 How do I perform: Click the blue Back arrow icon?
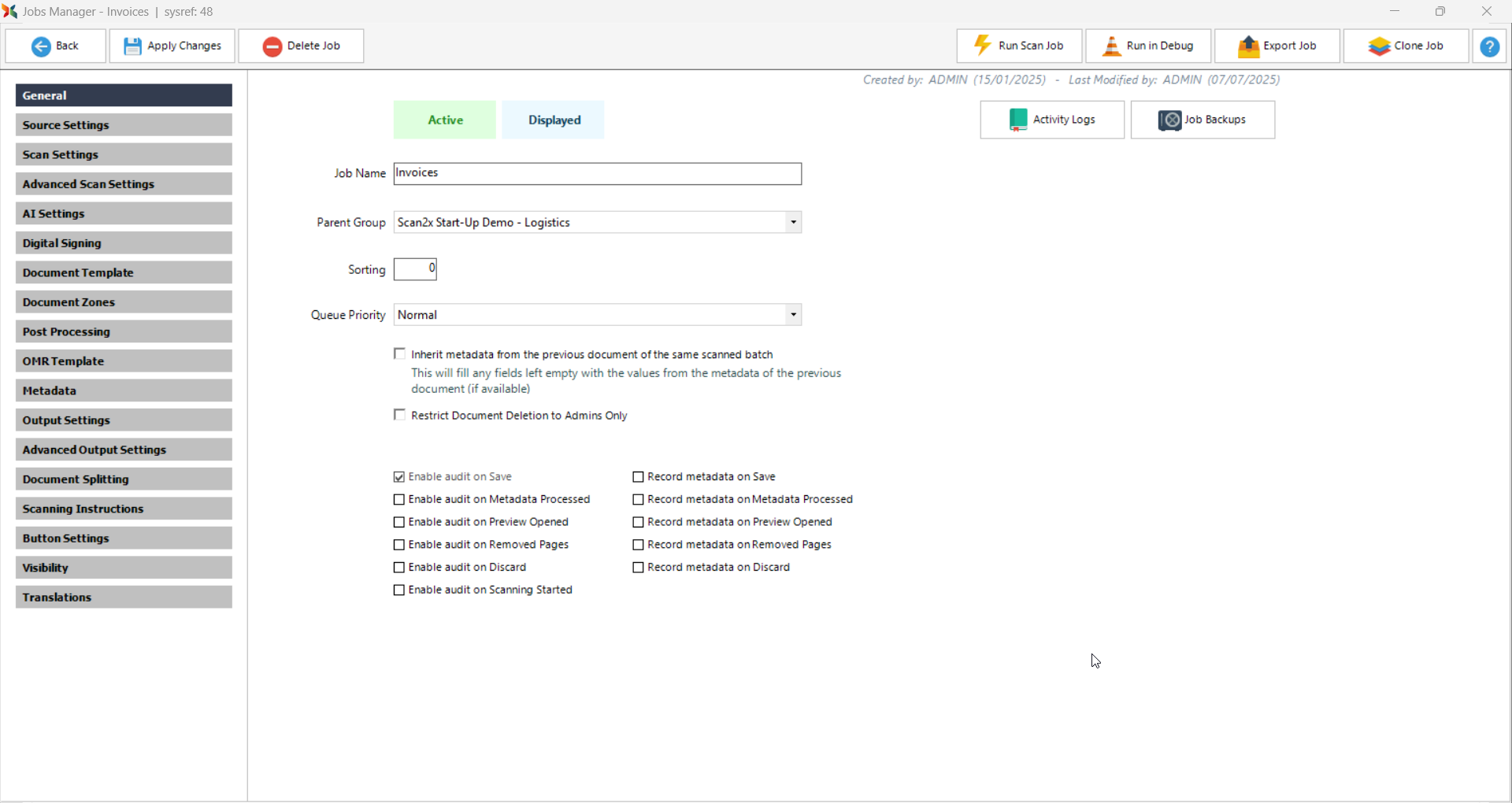click(x=41, y=46)
